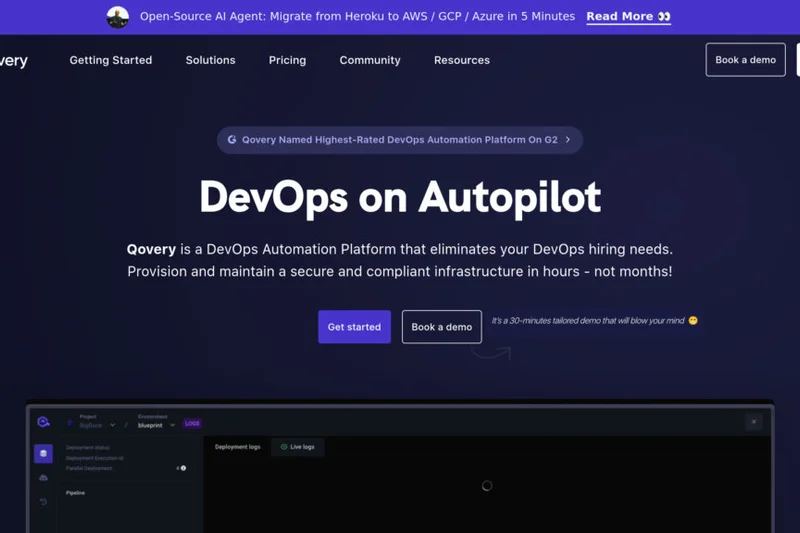Click the cloud icon in the console sidebar
The width and height of the screenshot is (800, 533).
(x=43, y=478)
